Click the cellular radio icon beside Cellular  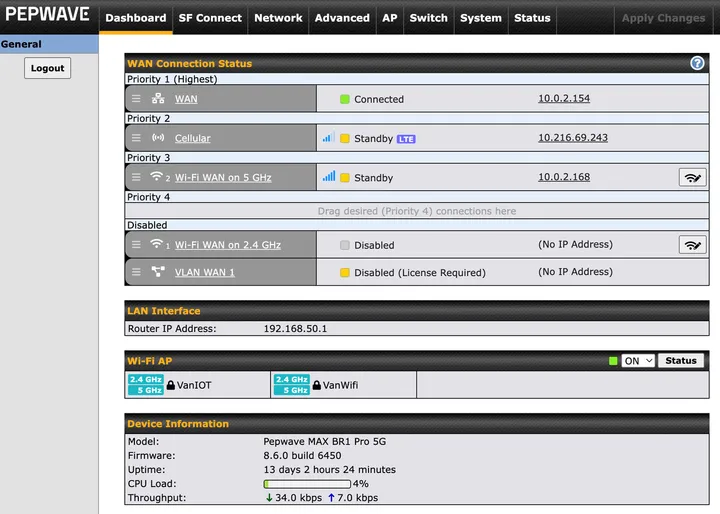click(158, 137)
